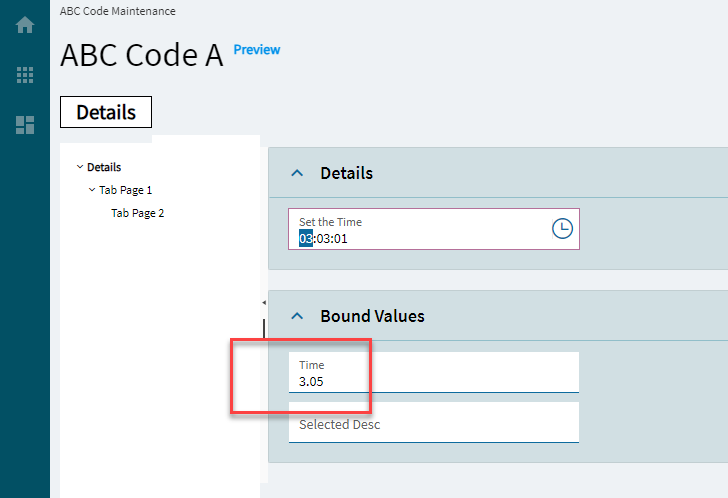This screenshot has width=728, height=498.
Task: Open the apps grid menu icon
Action: (25, 75)
